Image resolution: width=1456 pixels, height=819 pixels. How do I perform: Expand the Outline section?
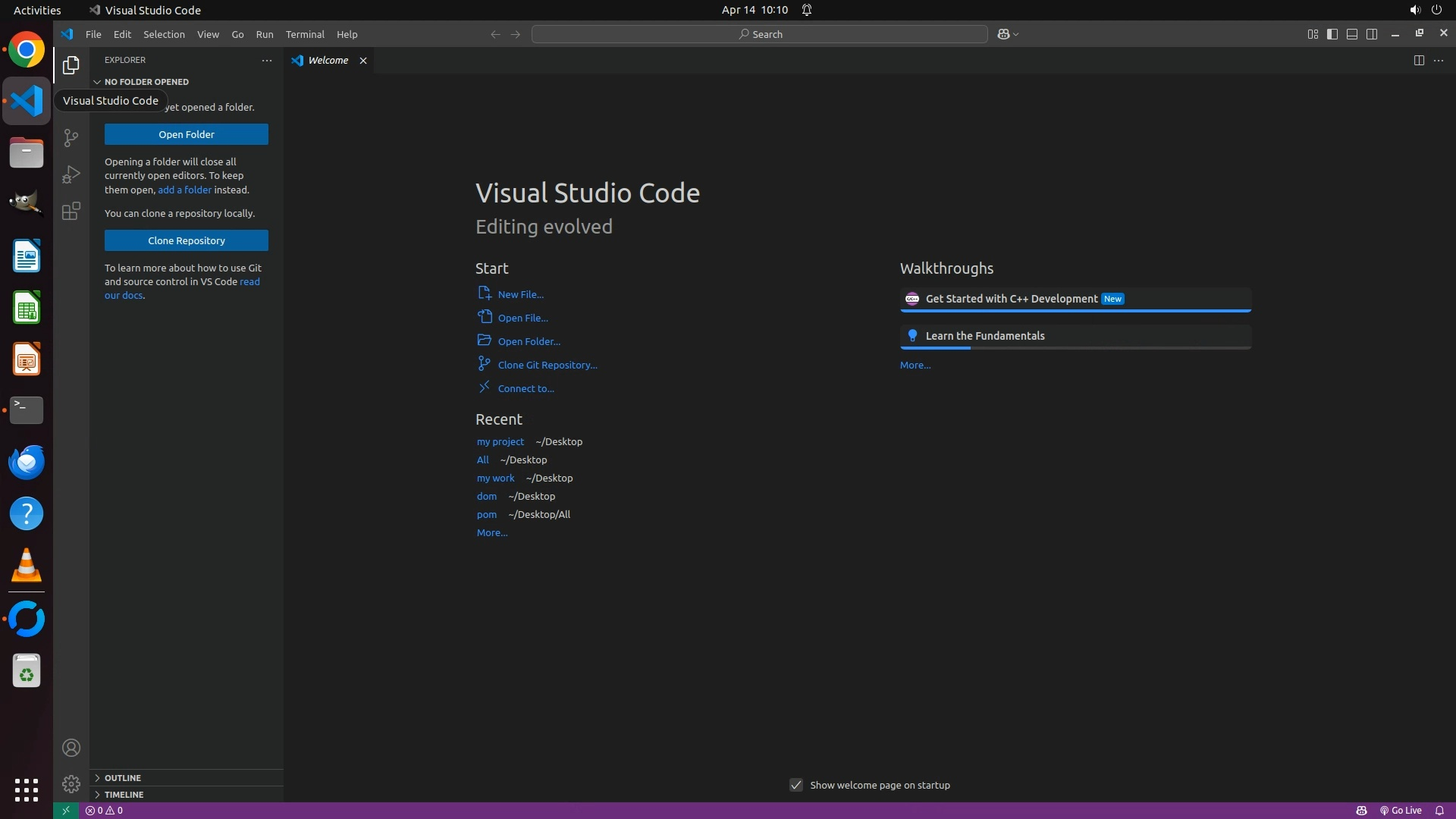click(123, 777)
